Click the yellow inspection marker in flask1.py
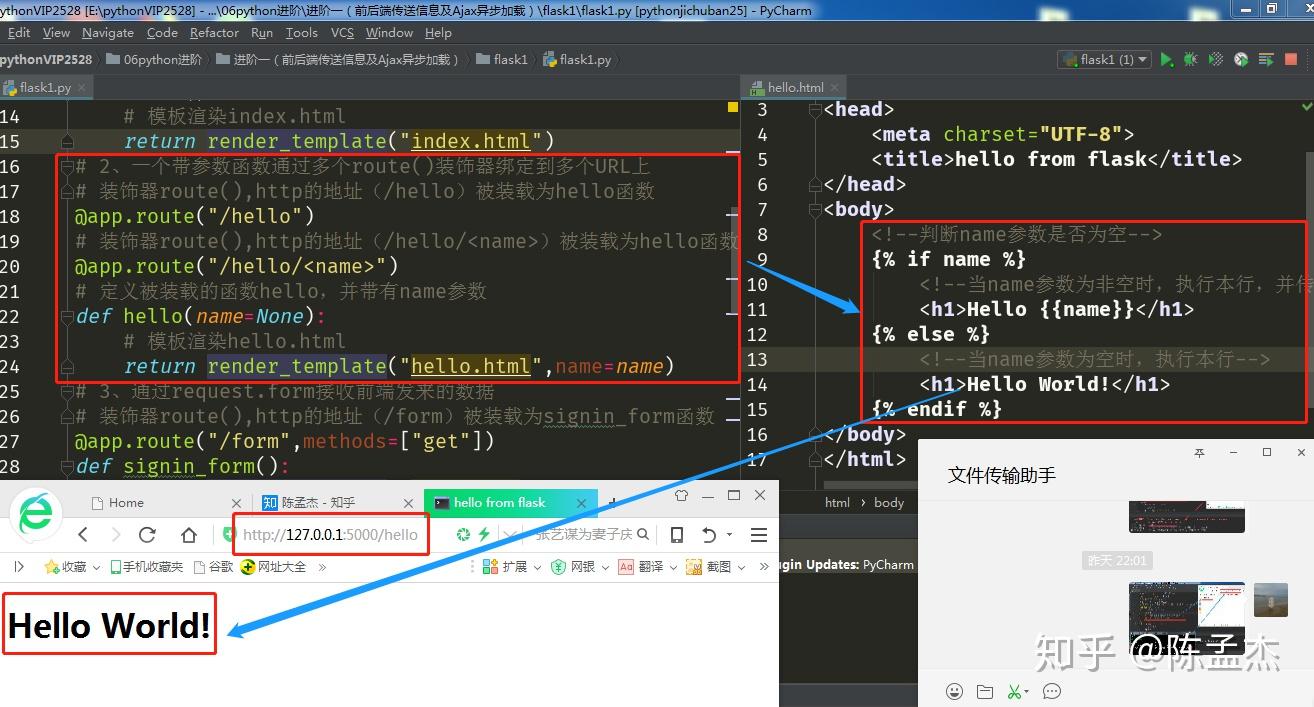The image size is (1314, 707). click(733, 106)
